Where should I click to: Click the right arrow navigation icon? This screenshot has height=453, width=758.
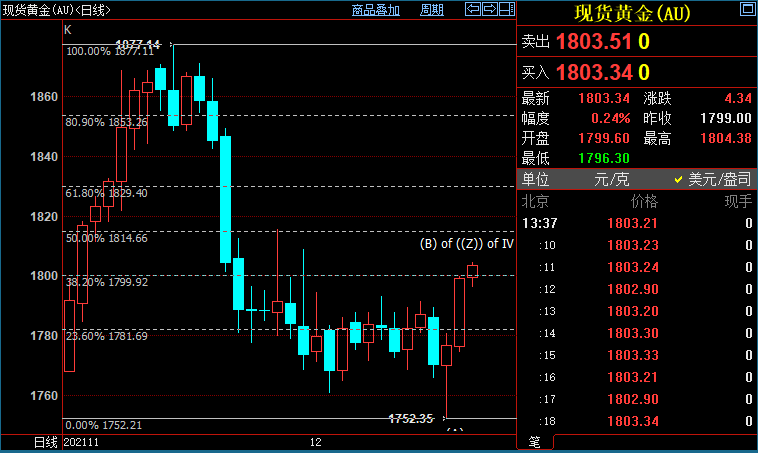tap(489, 10)
